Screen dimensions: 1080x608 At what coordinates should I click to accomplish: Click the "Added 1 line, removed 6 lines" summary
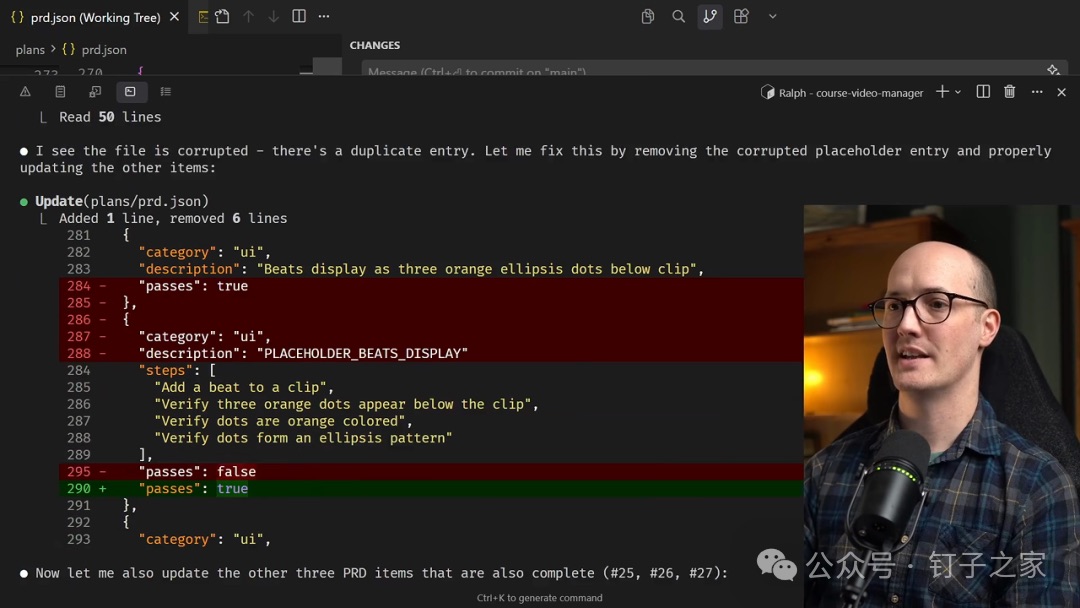pyautogui.click(x=173, y=218)
